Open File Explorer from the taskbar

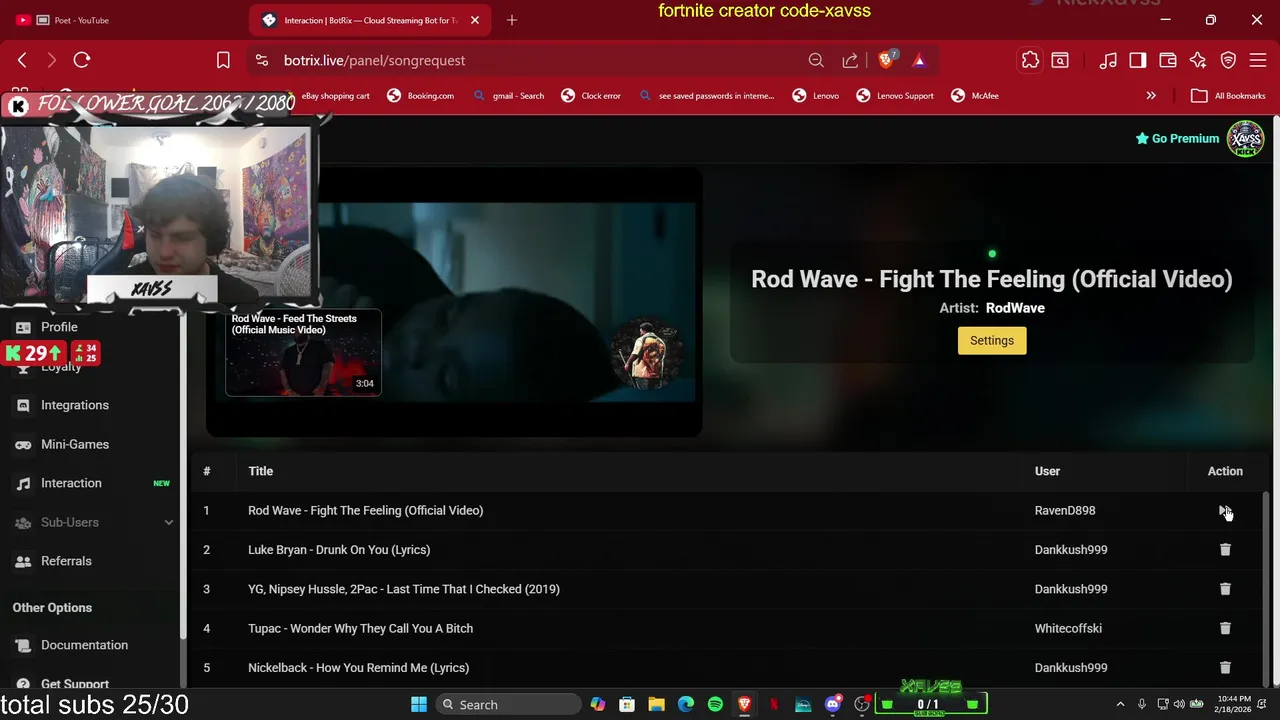(x=656, y=704)
